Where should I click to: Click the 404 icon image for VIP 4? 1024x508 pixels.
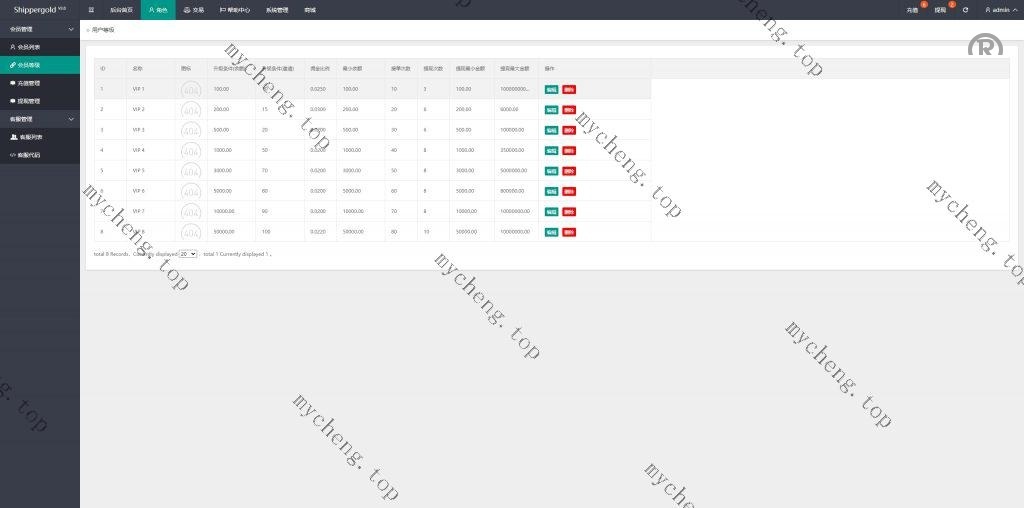(x=190, y=151)
